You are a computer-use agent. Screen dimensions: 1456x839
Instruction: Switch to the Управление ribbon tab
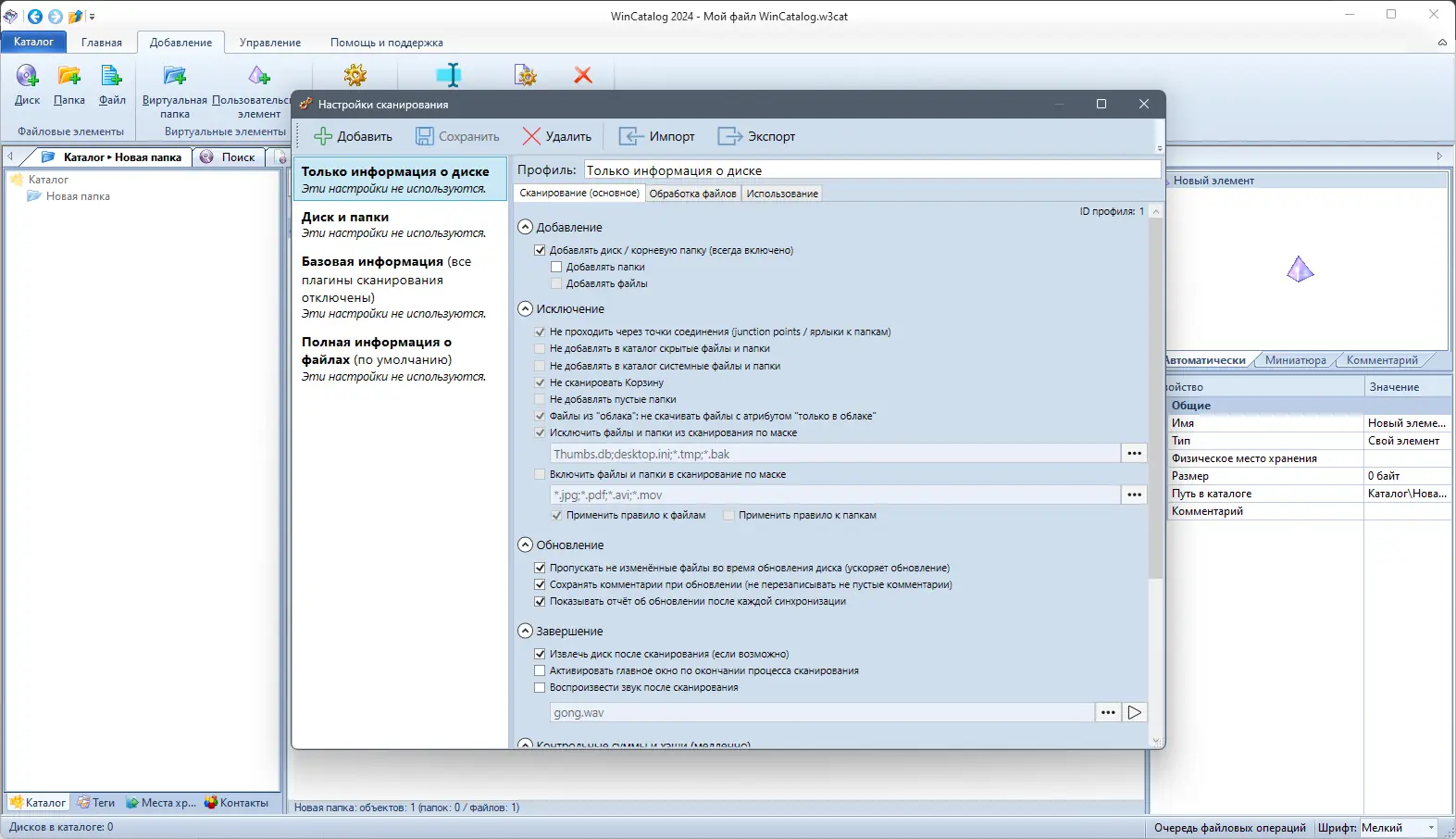(270, 43)
